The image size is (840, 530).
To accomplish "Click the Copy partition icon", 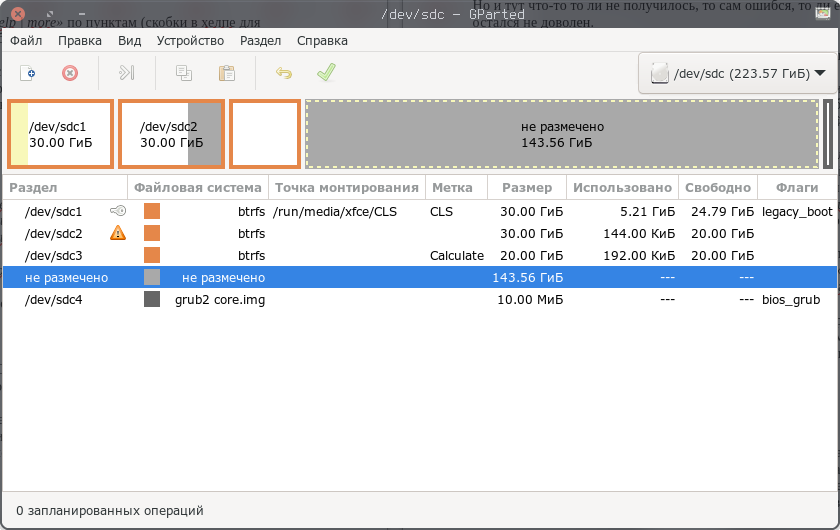I will coord(184,73).
